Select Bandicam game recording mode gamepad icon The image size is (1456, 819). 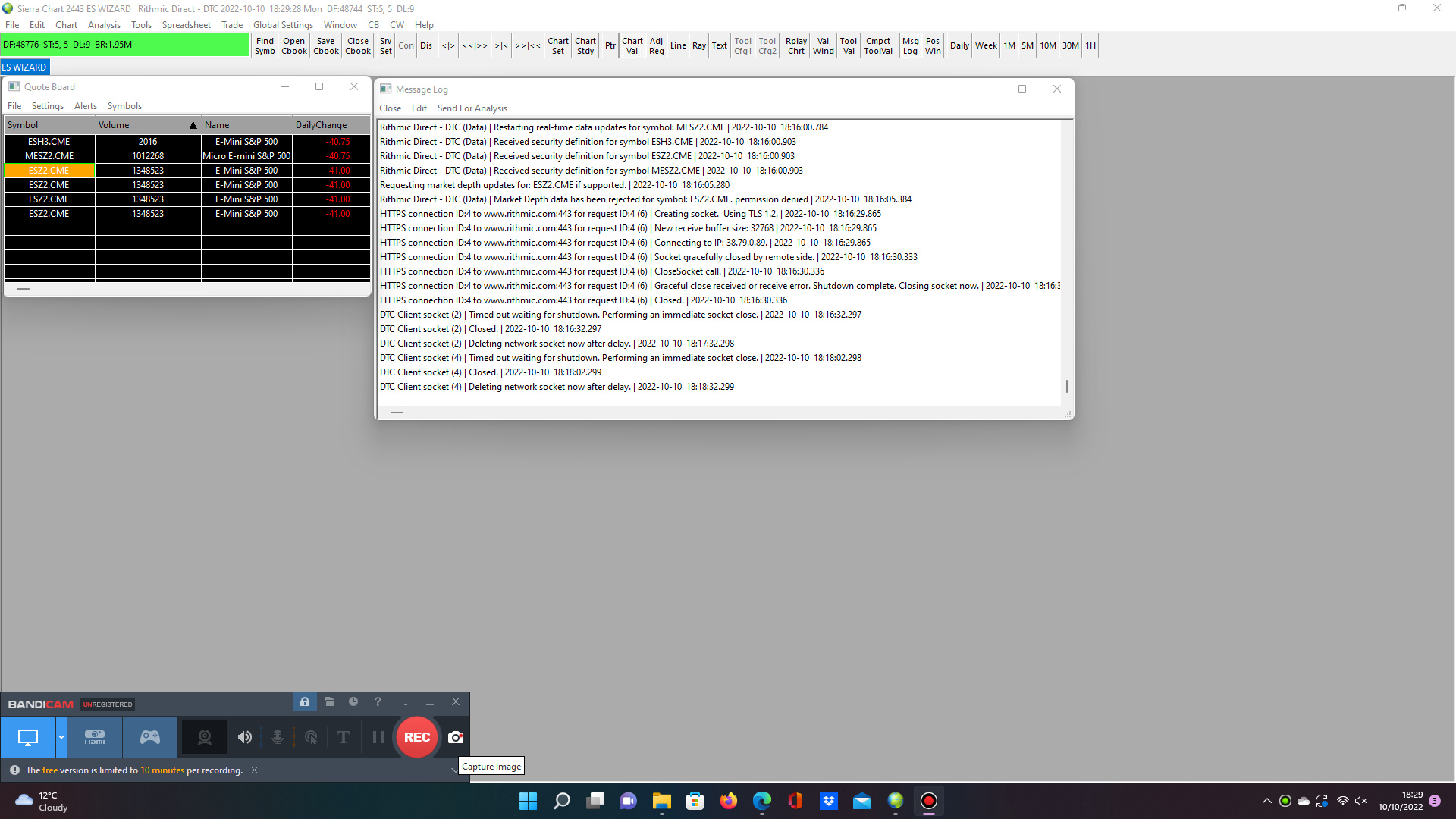(x=150, y=737)
